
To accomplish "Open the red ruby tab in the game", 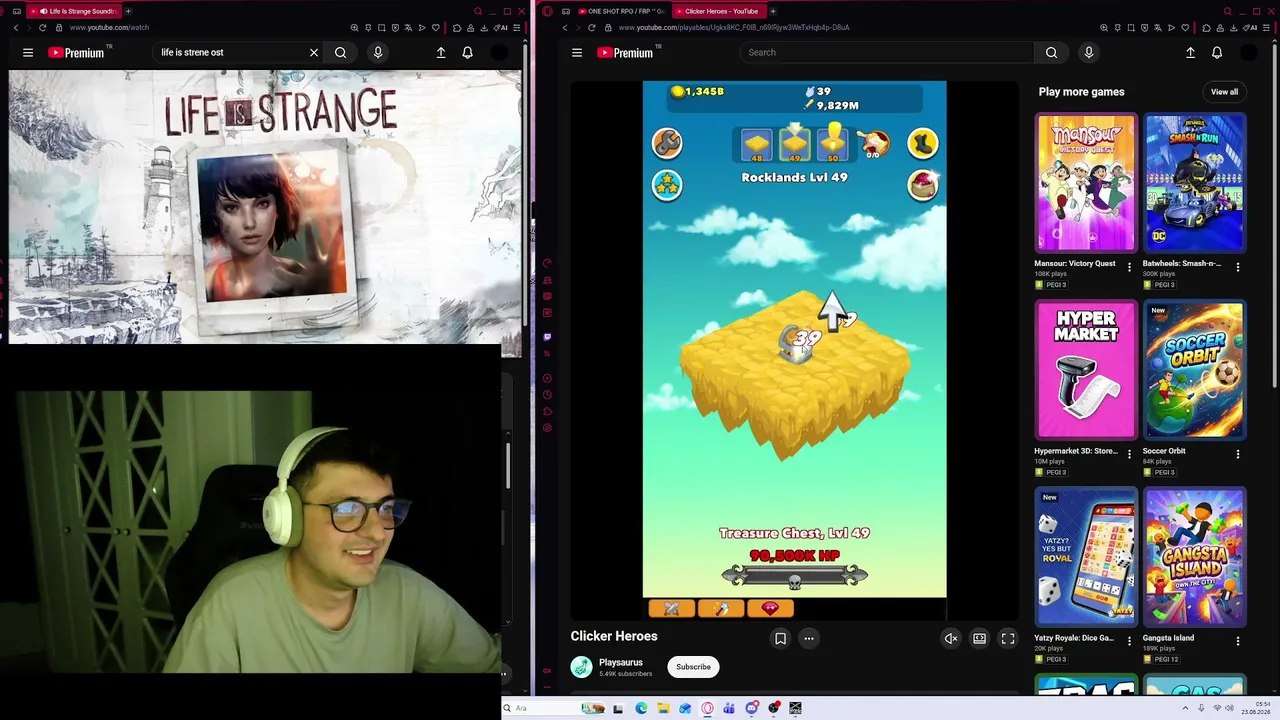I will tap(770, 608).
